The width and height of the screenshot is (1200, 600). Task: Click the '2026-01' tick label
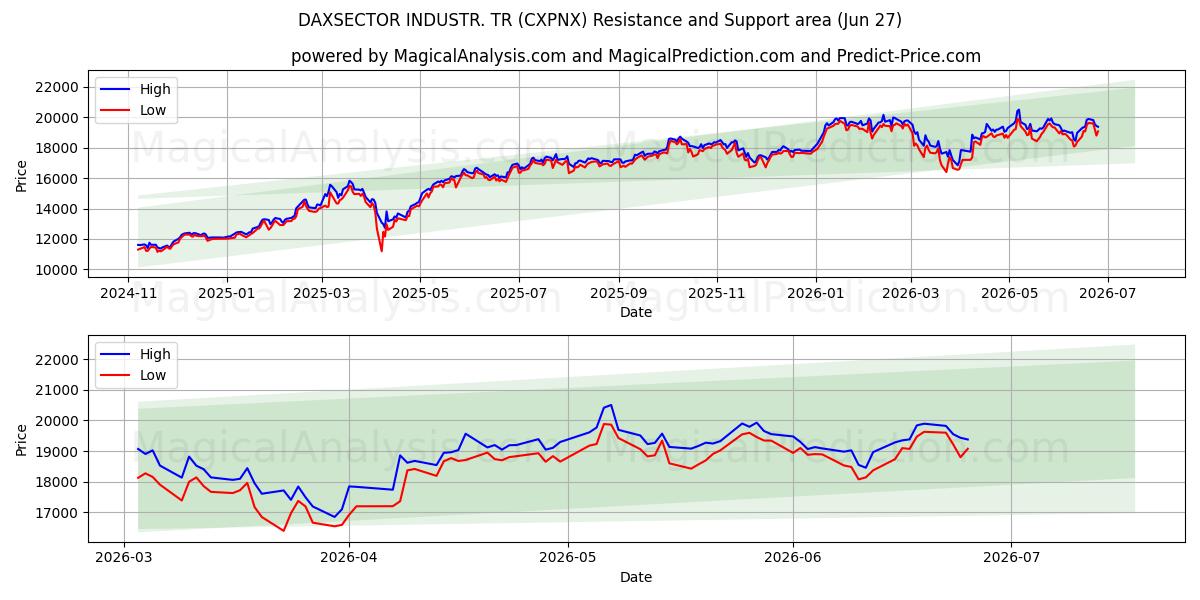tap(815, 293)
